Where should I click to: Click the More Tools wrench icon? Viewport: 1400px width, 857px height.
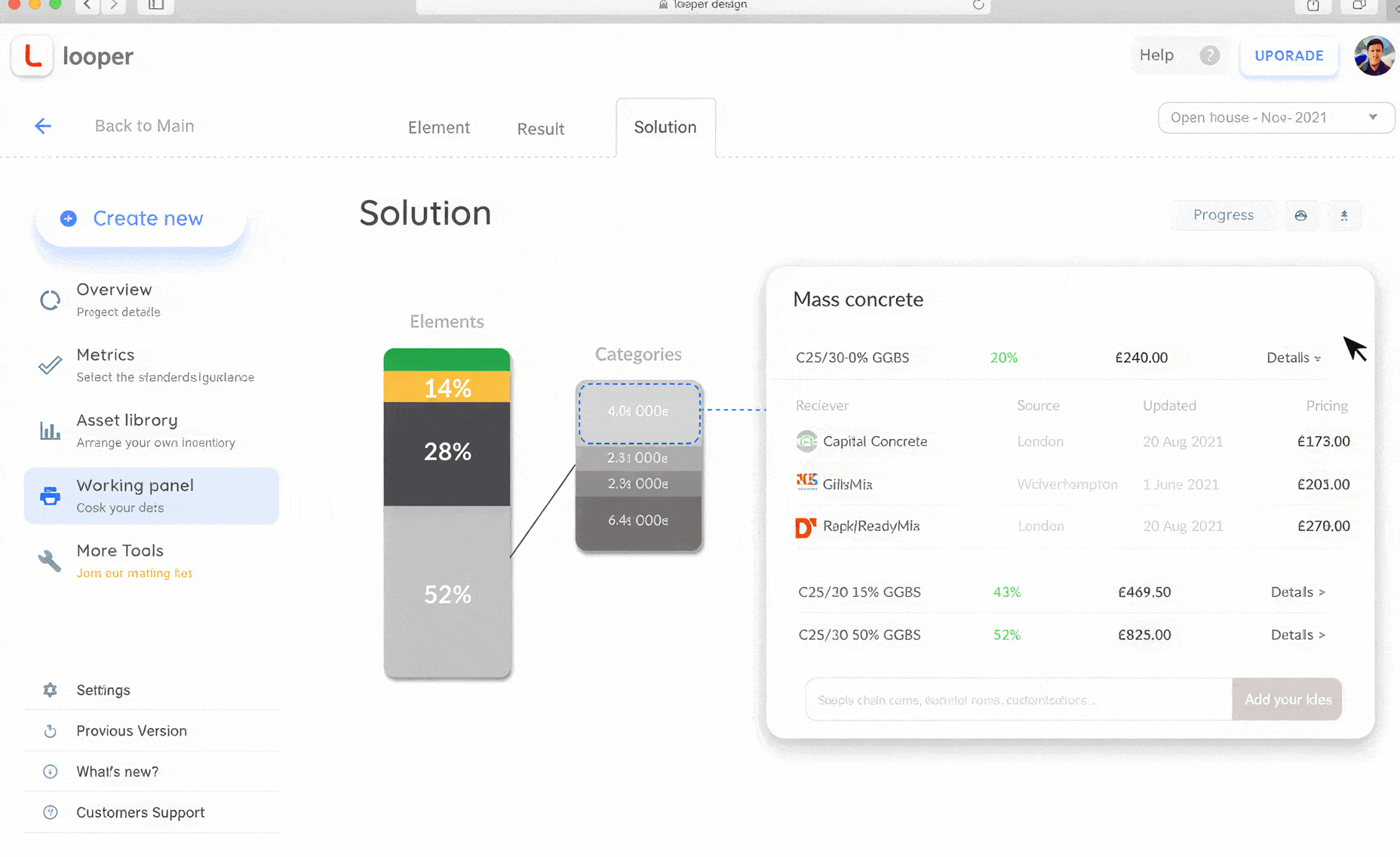pyautogui.click(x=50, y=561)
